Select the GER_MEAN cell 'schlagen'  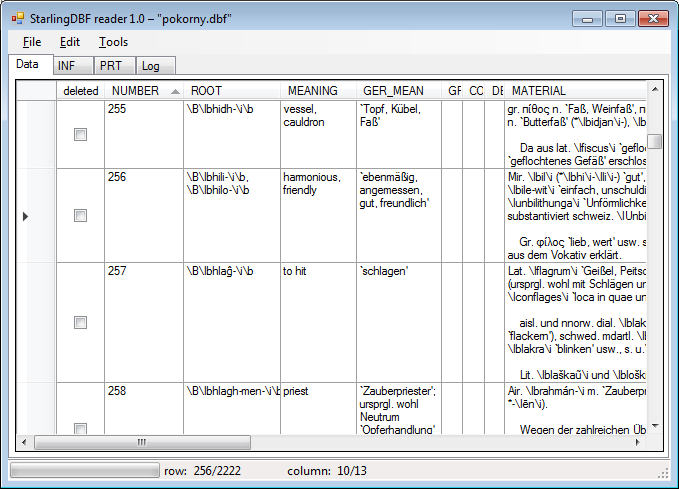tap(399, 322)
